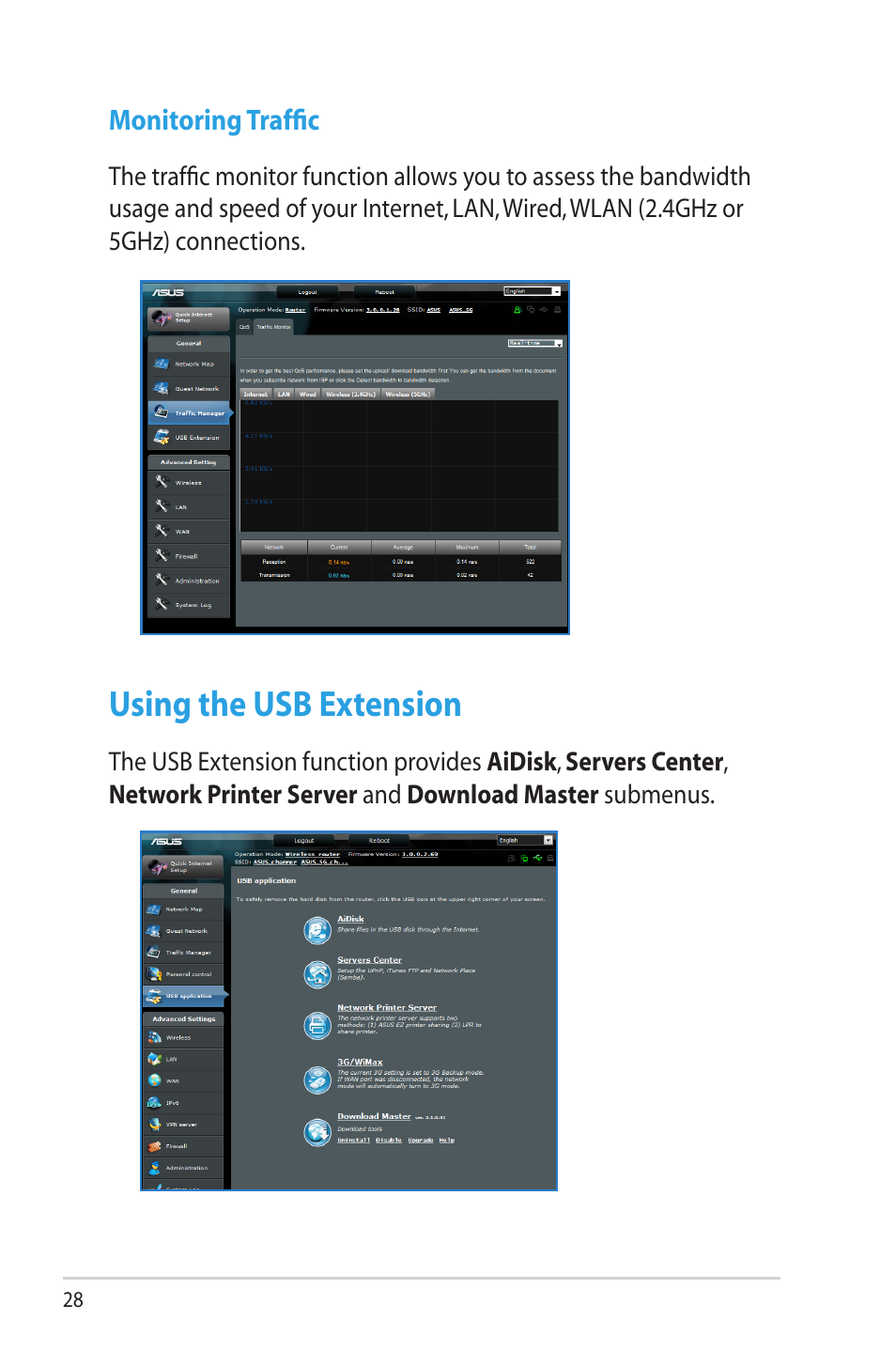
Task: Click the Maximum column header
Action: (467, 547)
